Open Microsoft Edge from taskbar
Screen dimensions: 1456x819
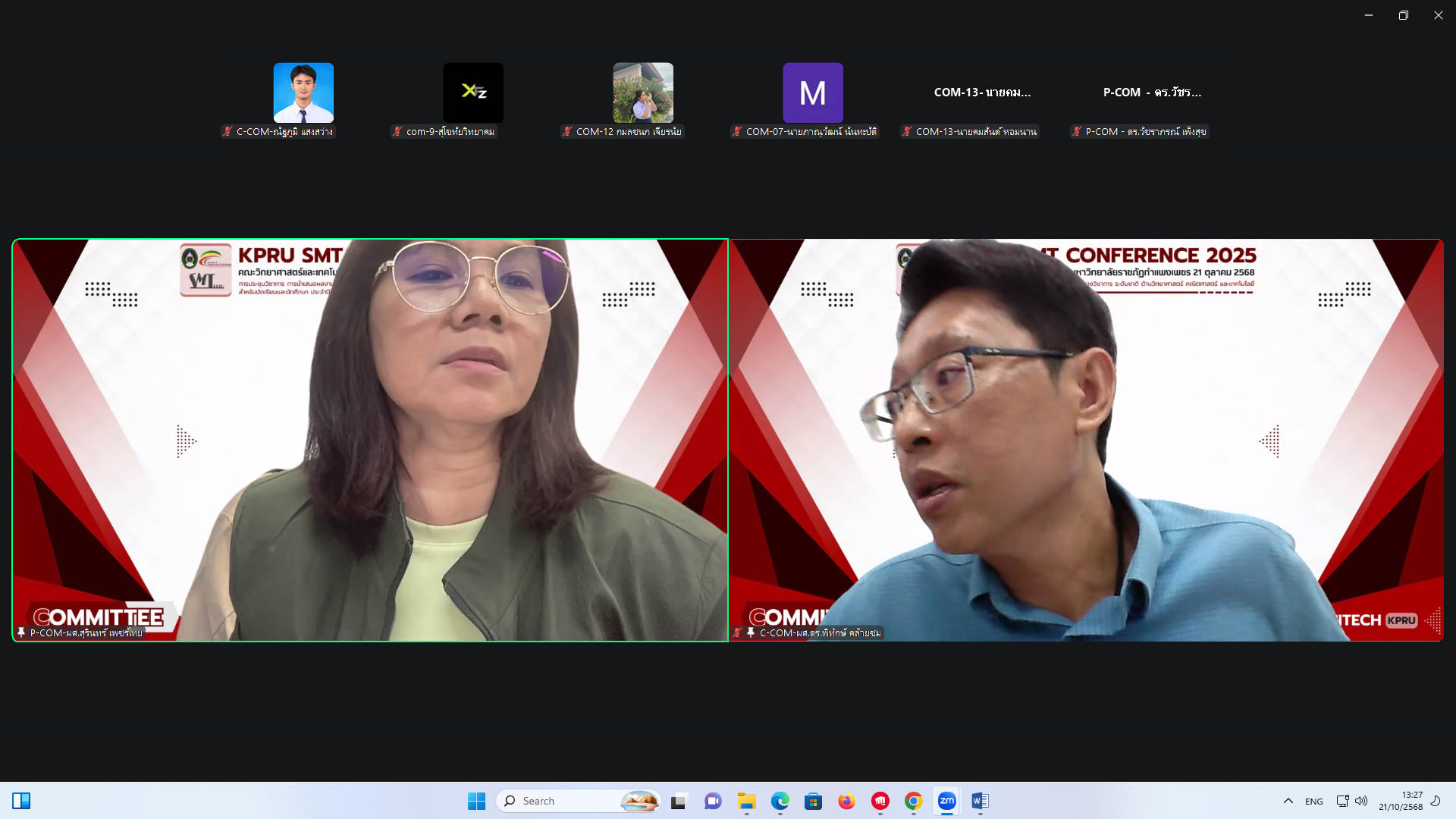tap(780, 801)
